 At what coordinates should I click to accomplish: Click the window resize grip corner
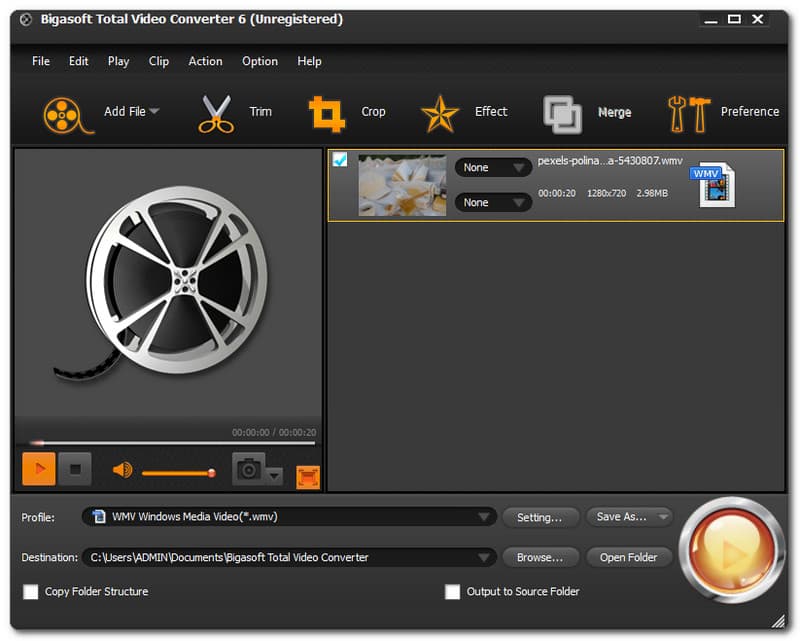click(x=779, y=621)
